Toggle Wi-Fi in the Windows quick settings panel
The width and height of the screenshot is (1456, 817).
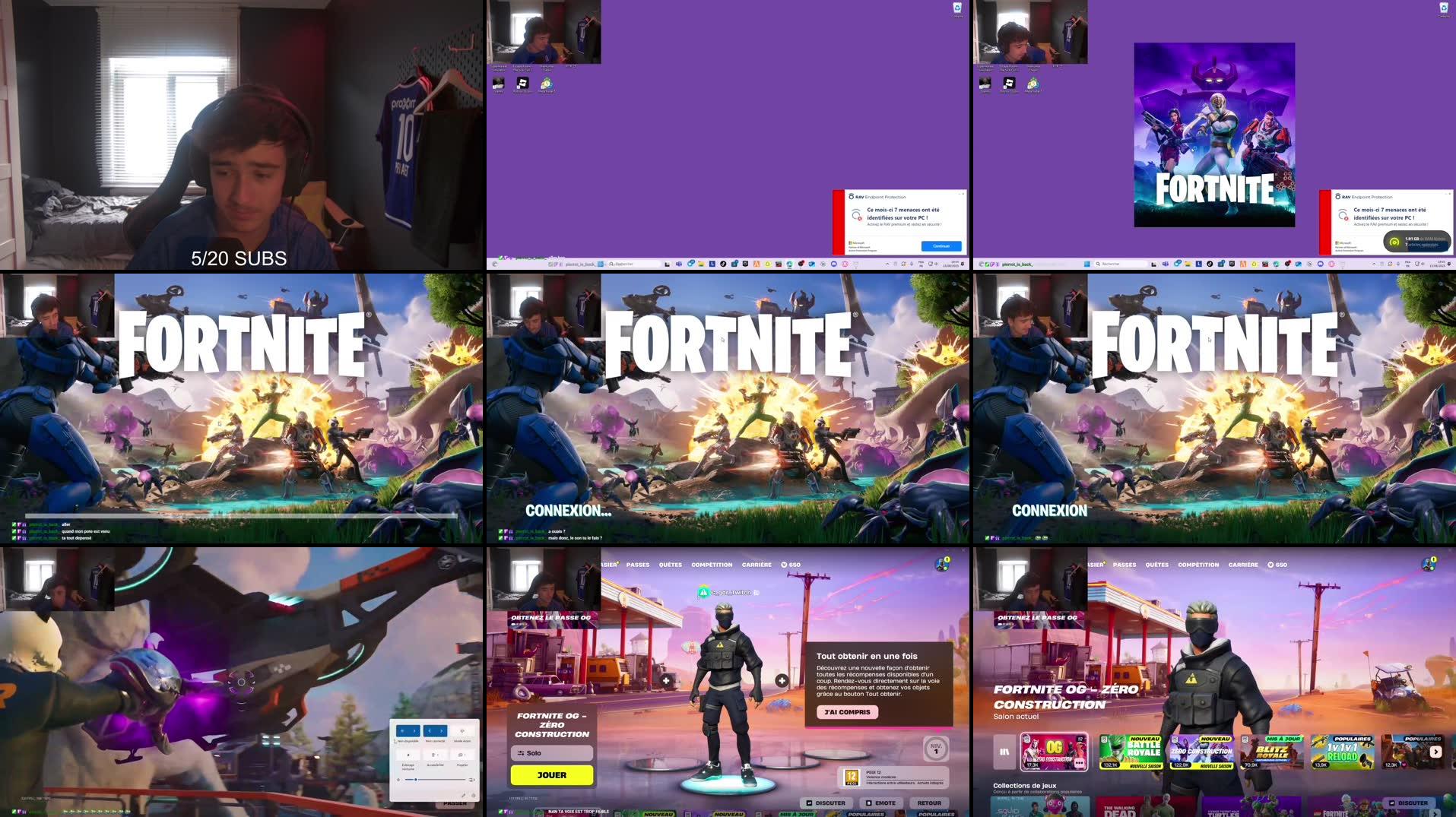click(402, 731)
